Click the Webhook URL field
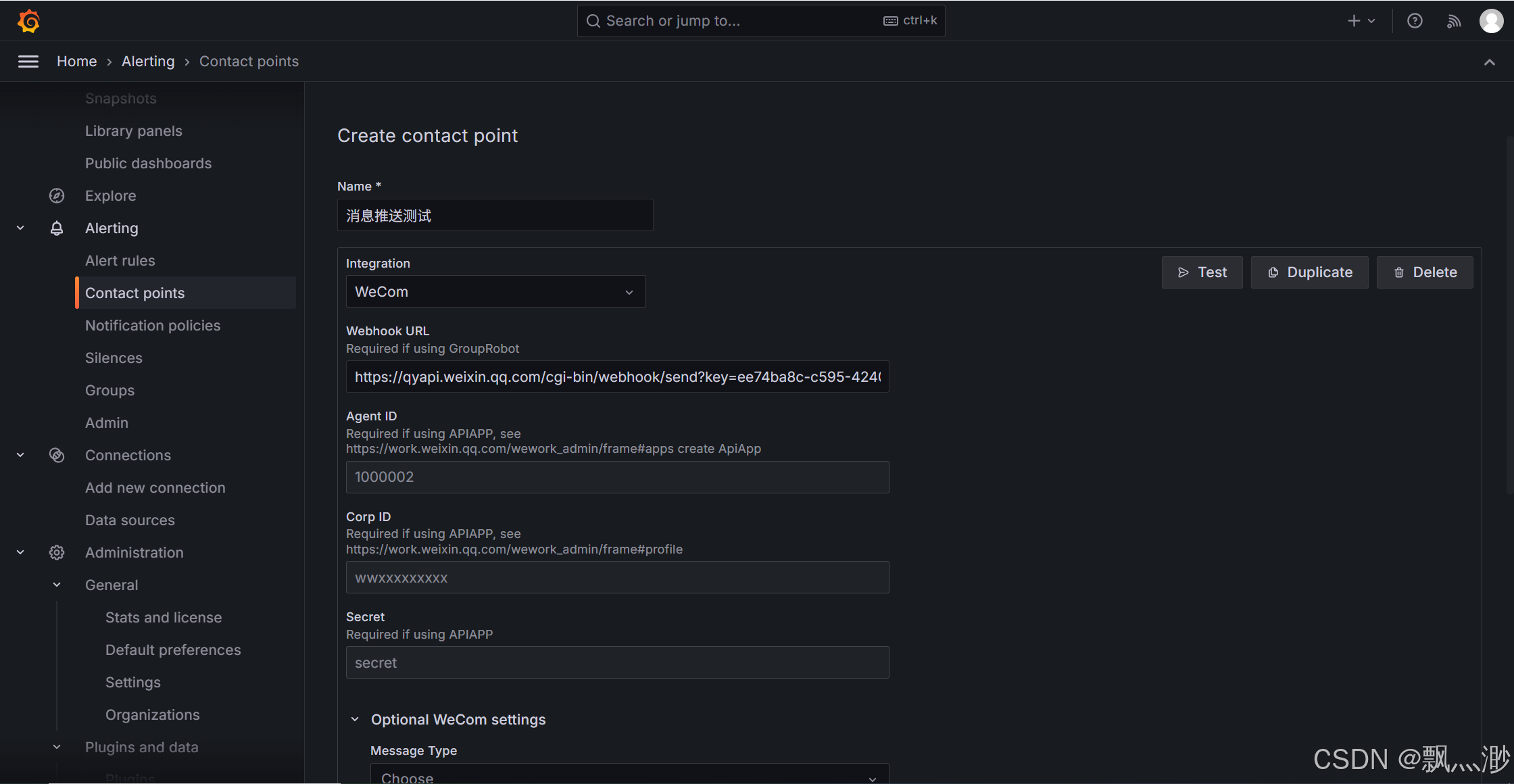The height and width of the screenshot is (784, 1514). click(x=618, y=377)
